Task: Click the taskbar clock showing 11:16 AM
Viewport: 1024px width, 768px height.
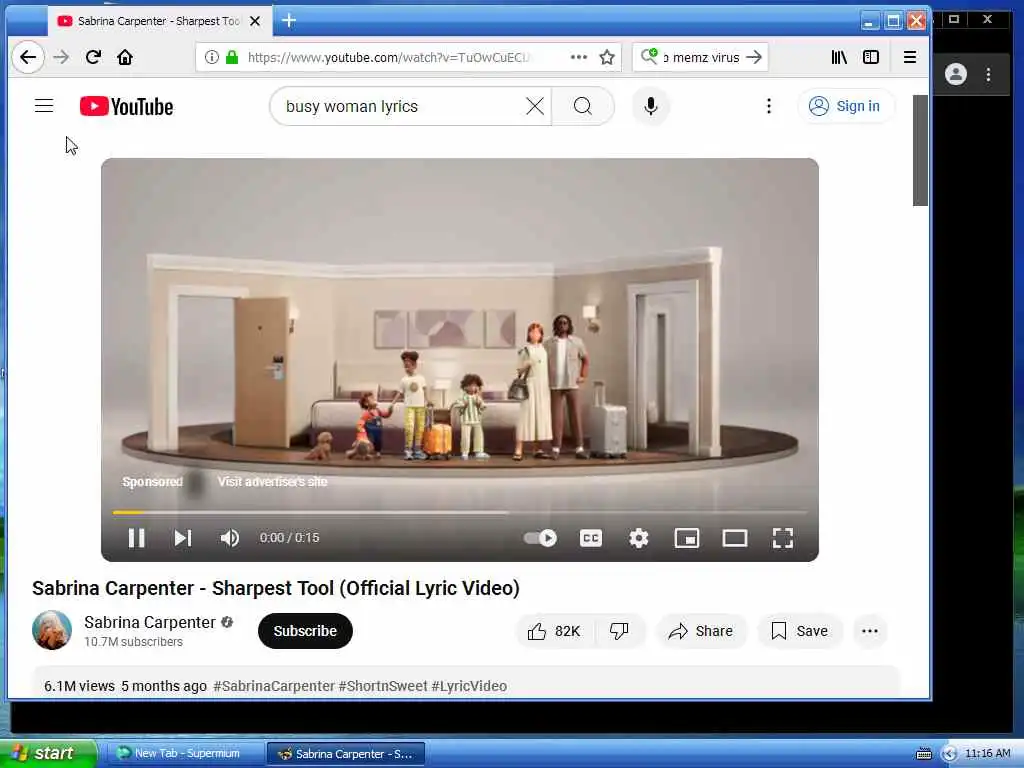Action: click(x=987, y=754)
